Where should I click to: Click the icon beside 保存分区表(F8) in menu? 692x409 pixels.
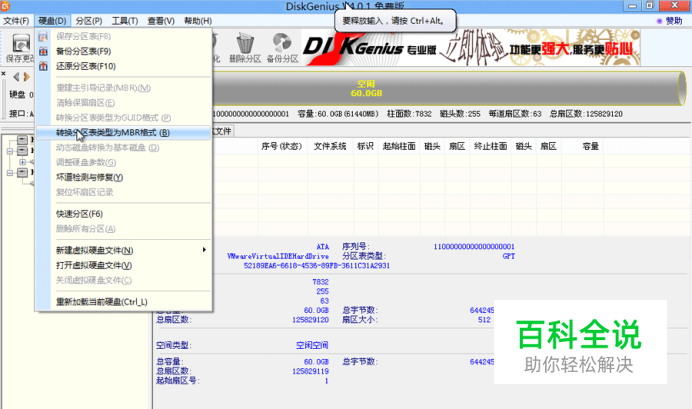(x=43, y=37)
